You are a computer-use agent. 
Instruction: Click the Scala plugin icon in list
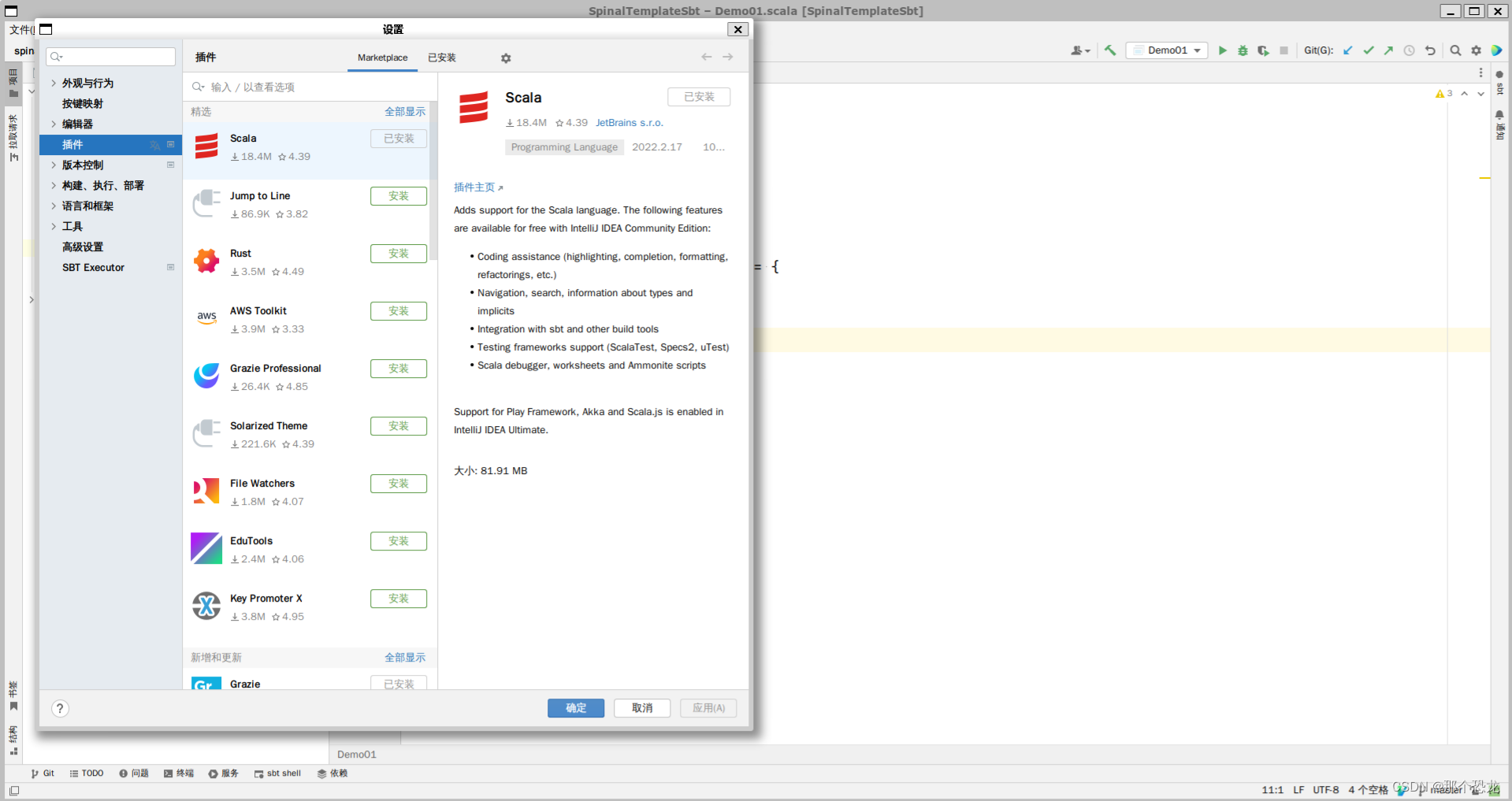tap(206, 146)
